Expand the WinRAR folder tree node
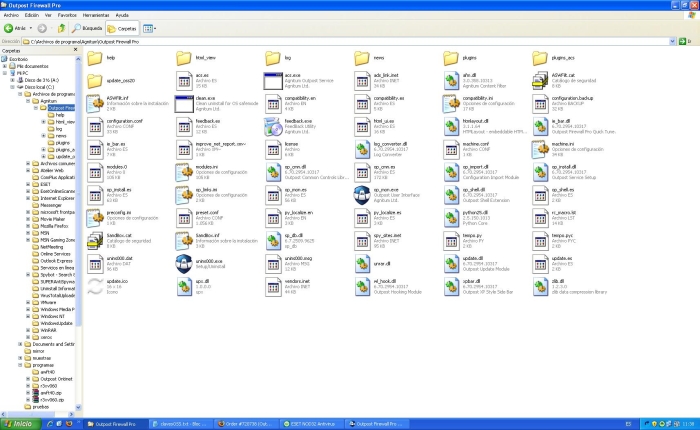The width and height of the screenshot is (700, 430). point(28,330)
